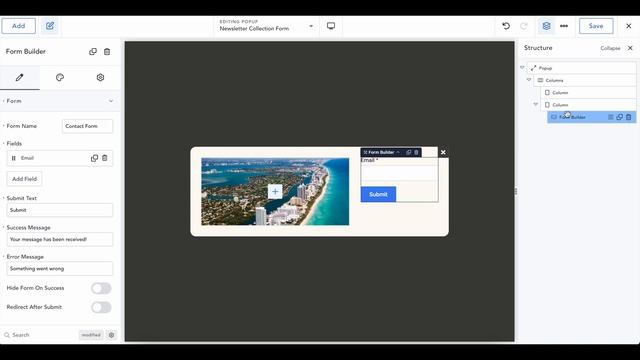The height and width of the screenshot is (360, 640).
Task: Collapse the Columns tree node arrow
Action: coord(529,80)
